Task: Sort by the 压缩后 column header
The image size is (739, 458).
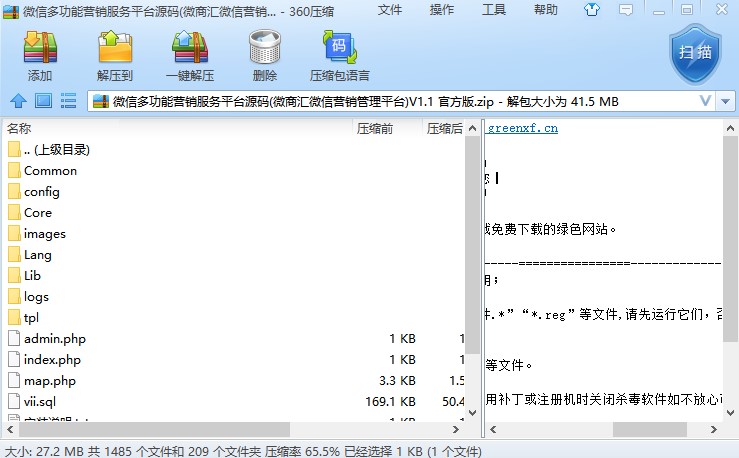Action: click(x=444, y=128)
